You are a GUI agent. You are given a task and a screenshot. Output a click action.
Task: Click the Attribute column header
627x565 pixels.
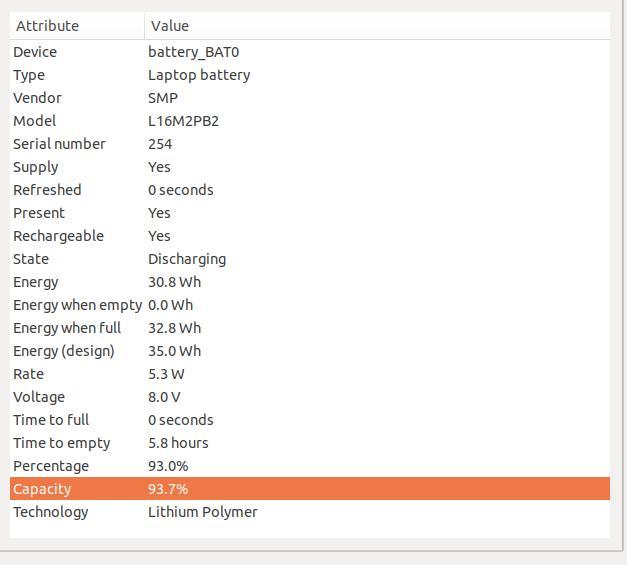coord(77,26)
